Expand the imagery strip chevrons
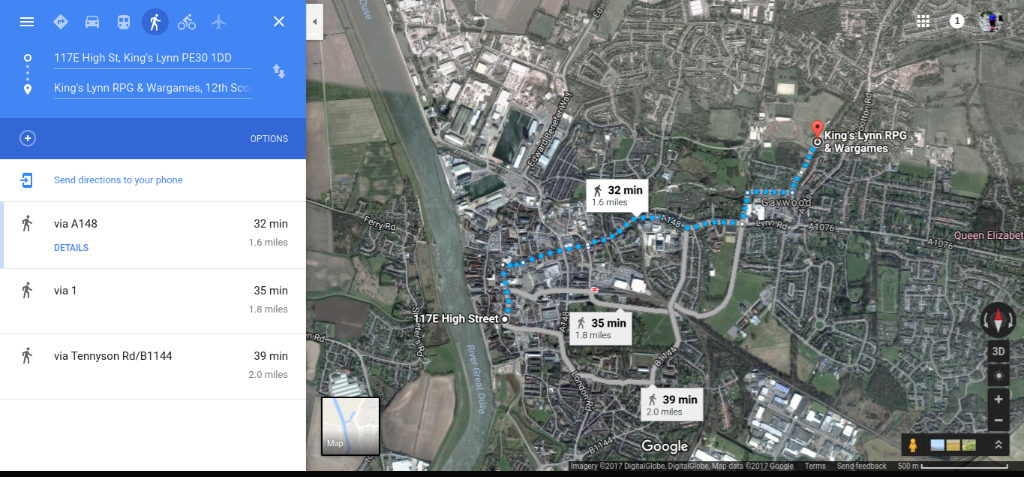Screen dimensions: 1024x477 click(999, 445)
